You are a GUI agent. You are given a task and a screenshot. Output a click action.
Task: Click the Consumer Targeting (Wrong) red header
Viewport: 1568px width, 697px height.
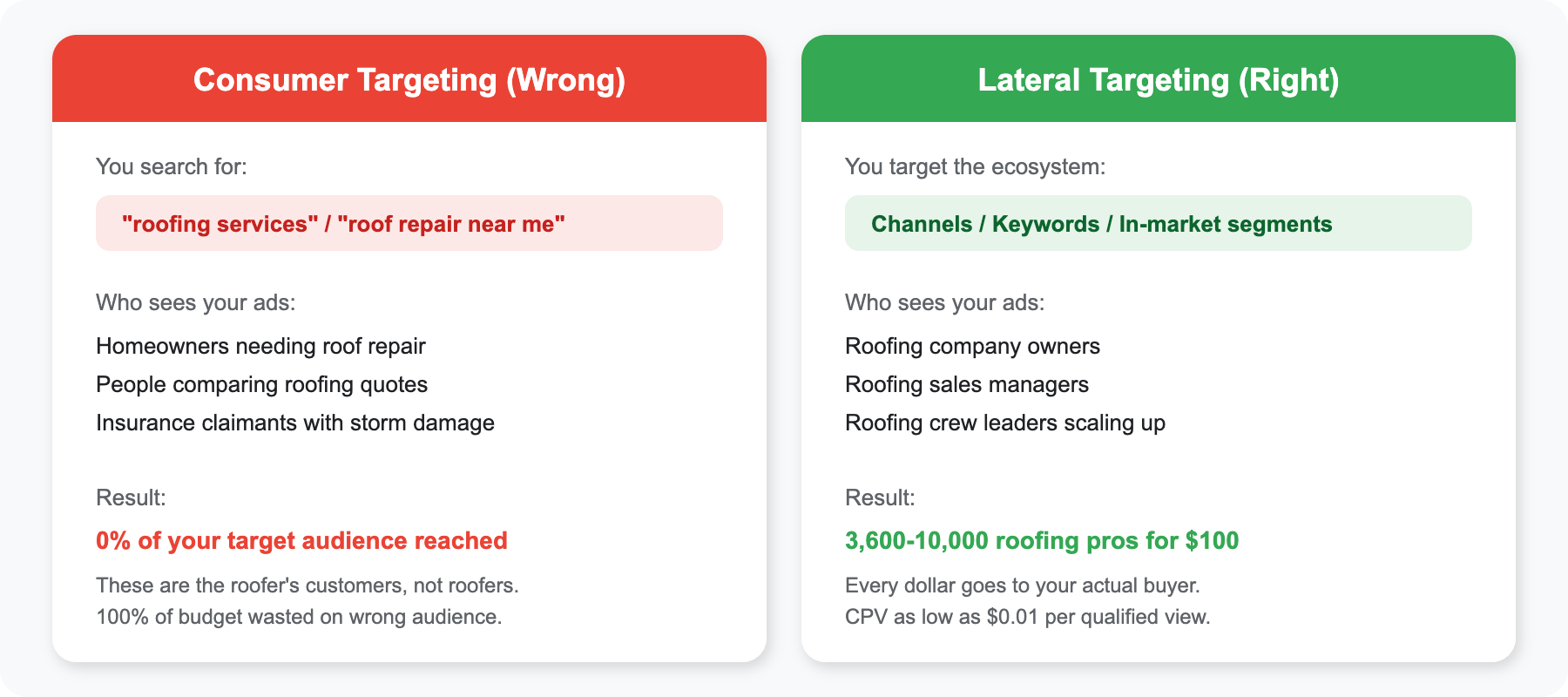409,79
